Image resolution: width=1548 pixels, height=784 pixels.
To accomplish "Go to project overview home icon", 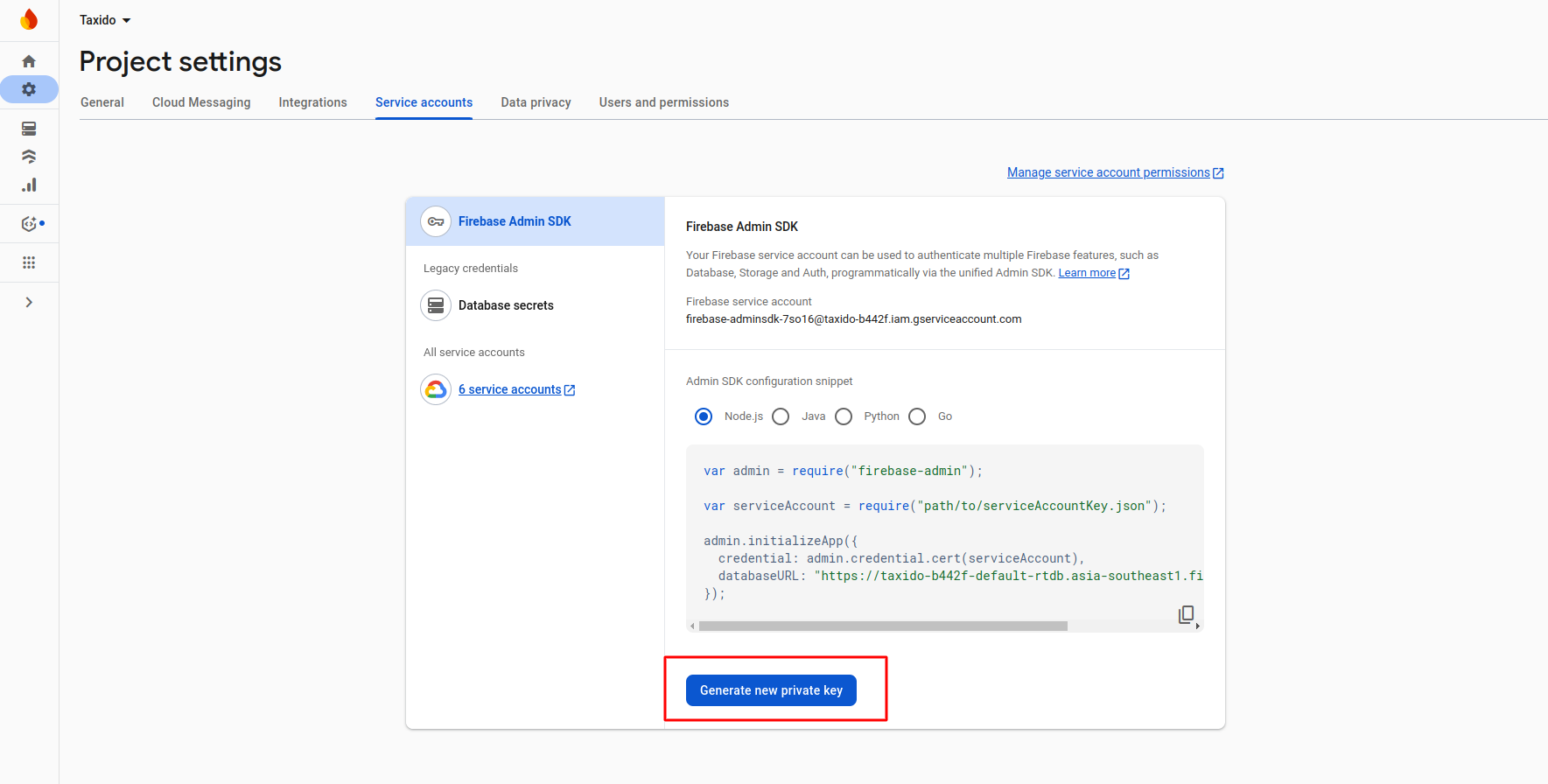I will tap(29, 61).
